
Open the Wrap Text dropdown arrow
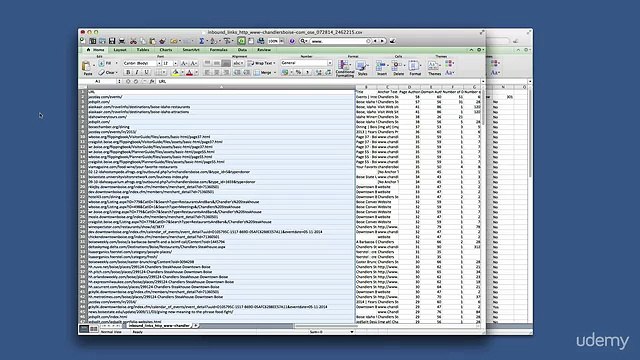[274, 63]
